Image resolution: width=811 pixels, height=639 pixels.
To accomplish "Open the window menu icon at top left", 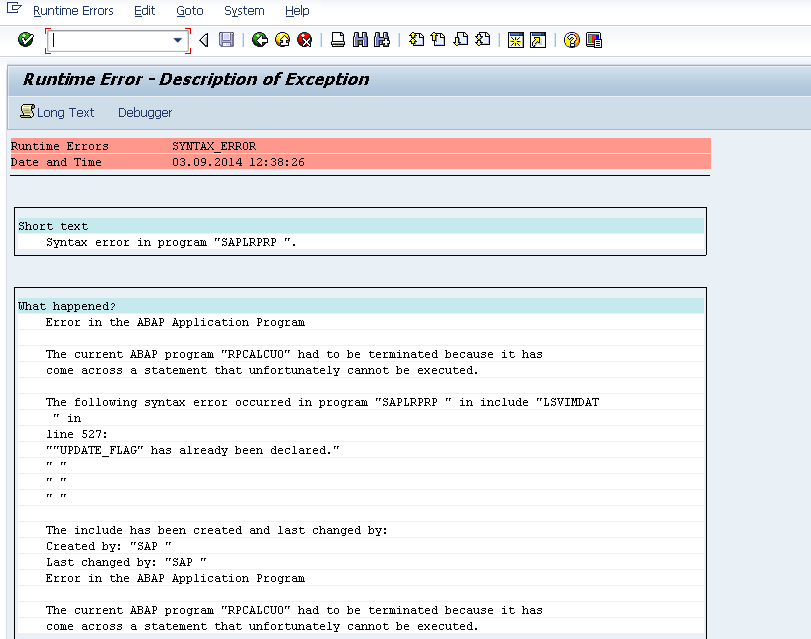I will point(14,8).
